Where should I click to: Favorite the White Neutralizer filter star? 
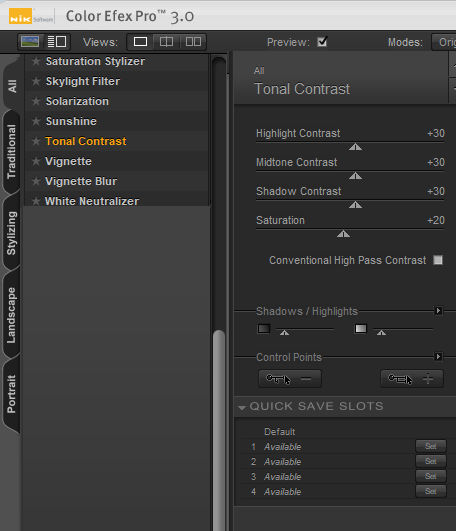(36, 201)
